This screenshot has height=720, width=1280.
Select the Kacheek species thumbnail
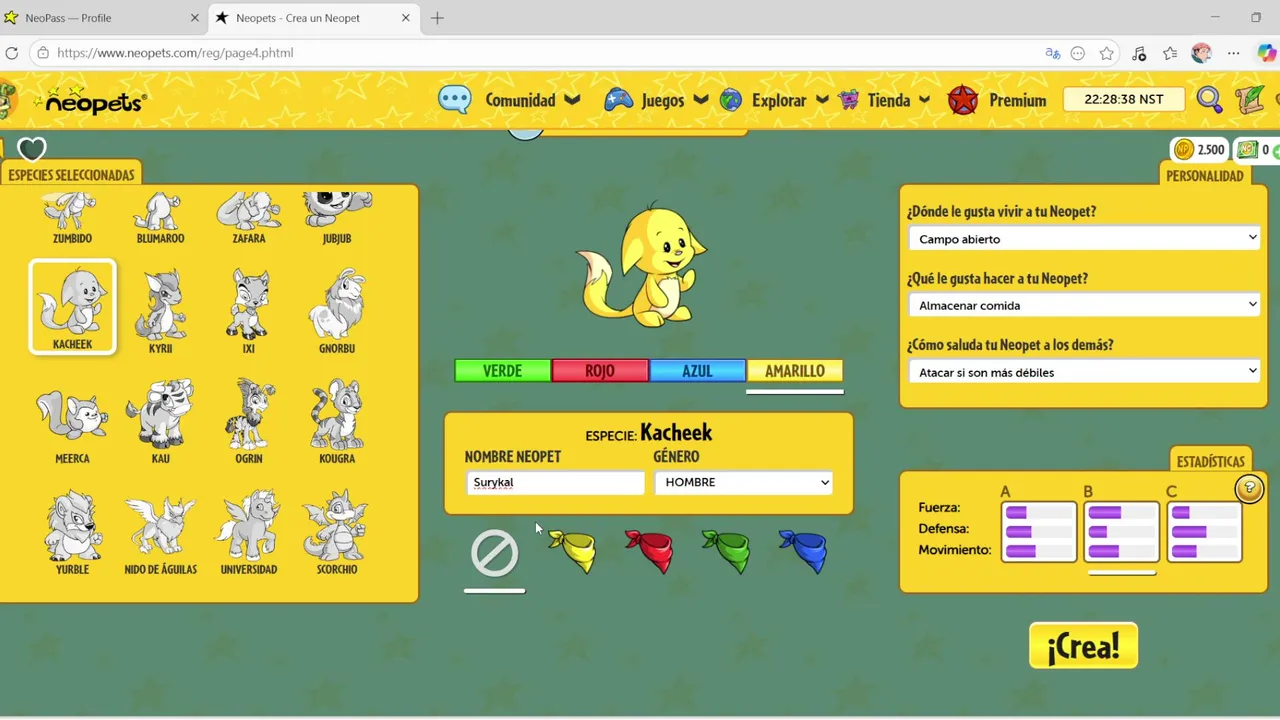click(73, 307)
